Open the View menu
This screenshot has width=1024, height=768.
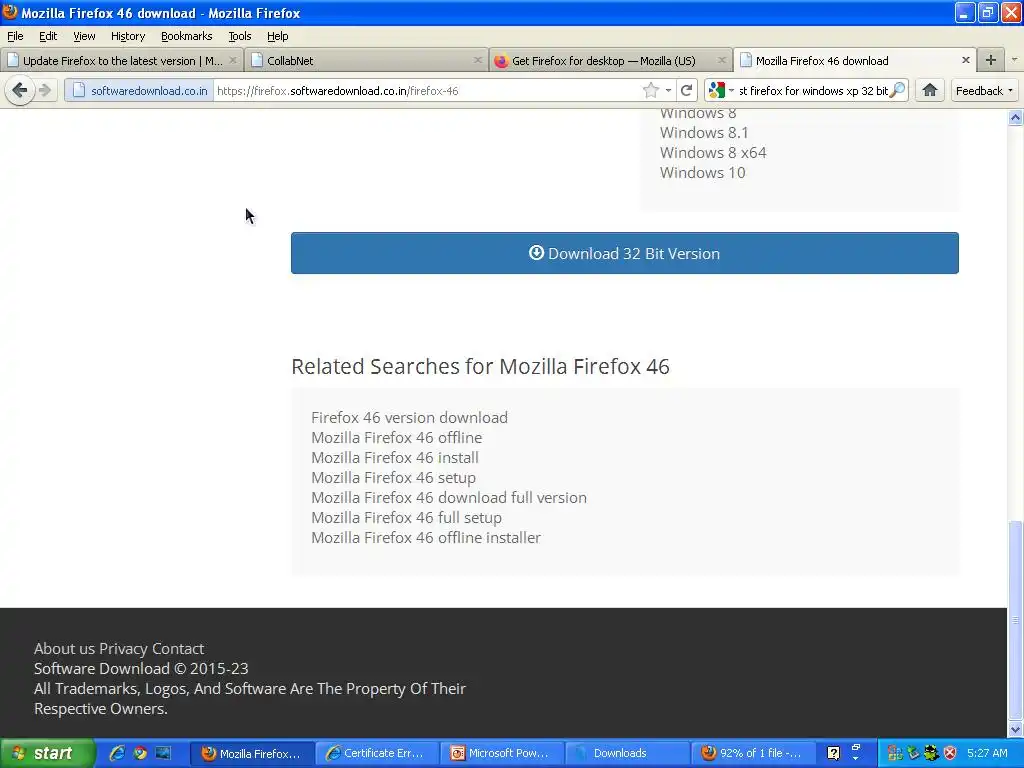(x=84, y=36)
